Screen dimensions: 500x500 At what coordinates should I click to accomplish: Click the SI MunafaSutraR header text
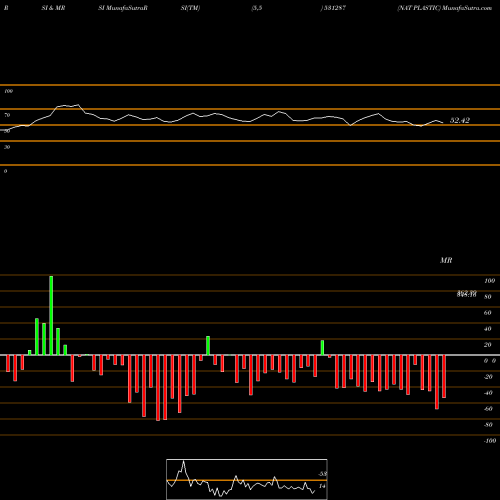123,8
